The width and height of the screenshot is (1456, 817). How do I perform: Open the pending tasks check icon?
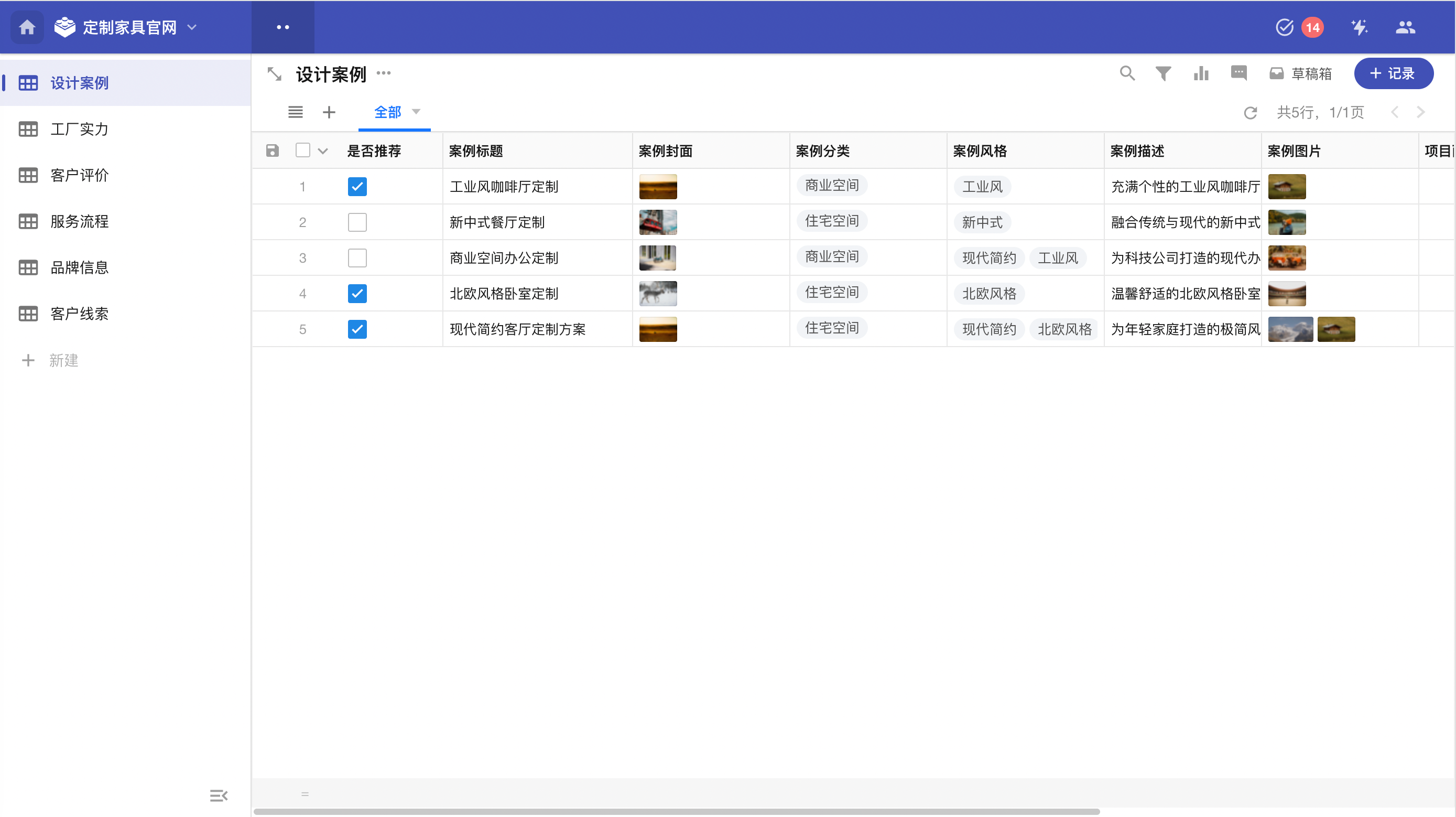tap(1284, 27)
